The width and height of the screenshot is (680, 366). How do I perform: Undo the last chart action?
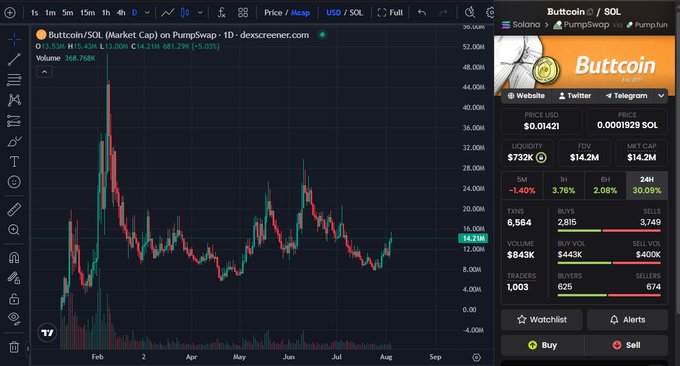(422, 13)
